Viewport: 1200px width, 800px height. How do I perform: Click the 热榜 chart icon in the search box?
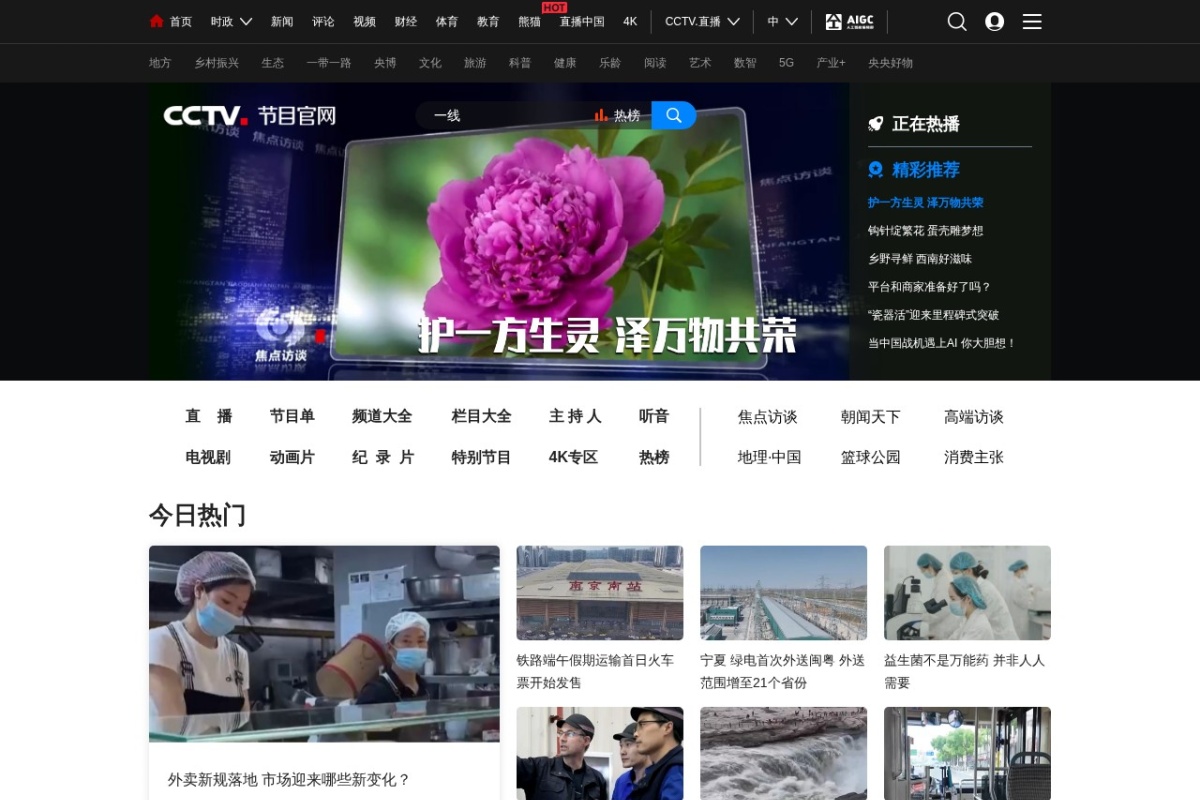(601, 115)
